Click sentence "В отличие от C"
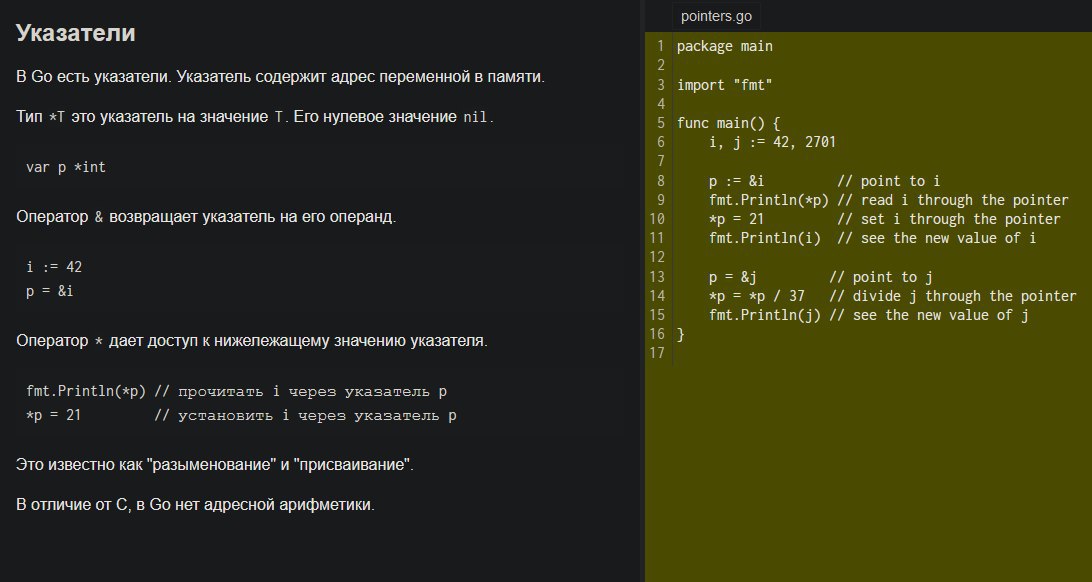The image size is (1092, 582). coord(195,505)
